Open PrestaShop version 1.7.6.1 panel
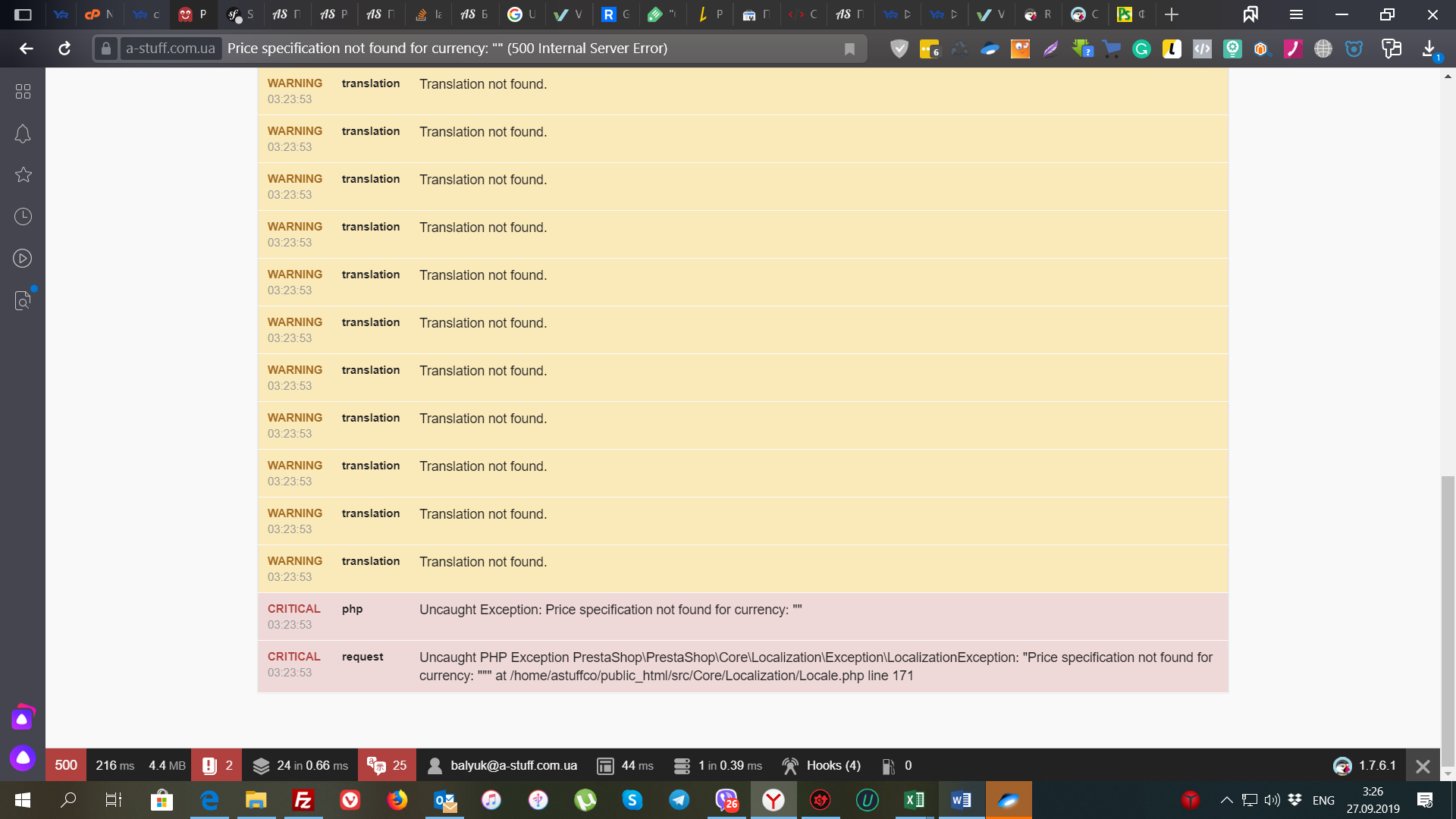1456x819 pixels. (1364, 765)
